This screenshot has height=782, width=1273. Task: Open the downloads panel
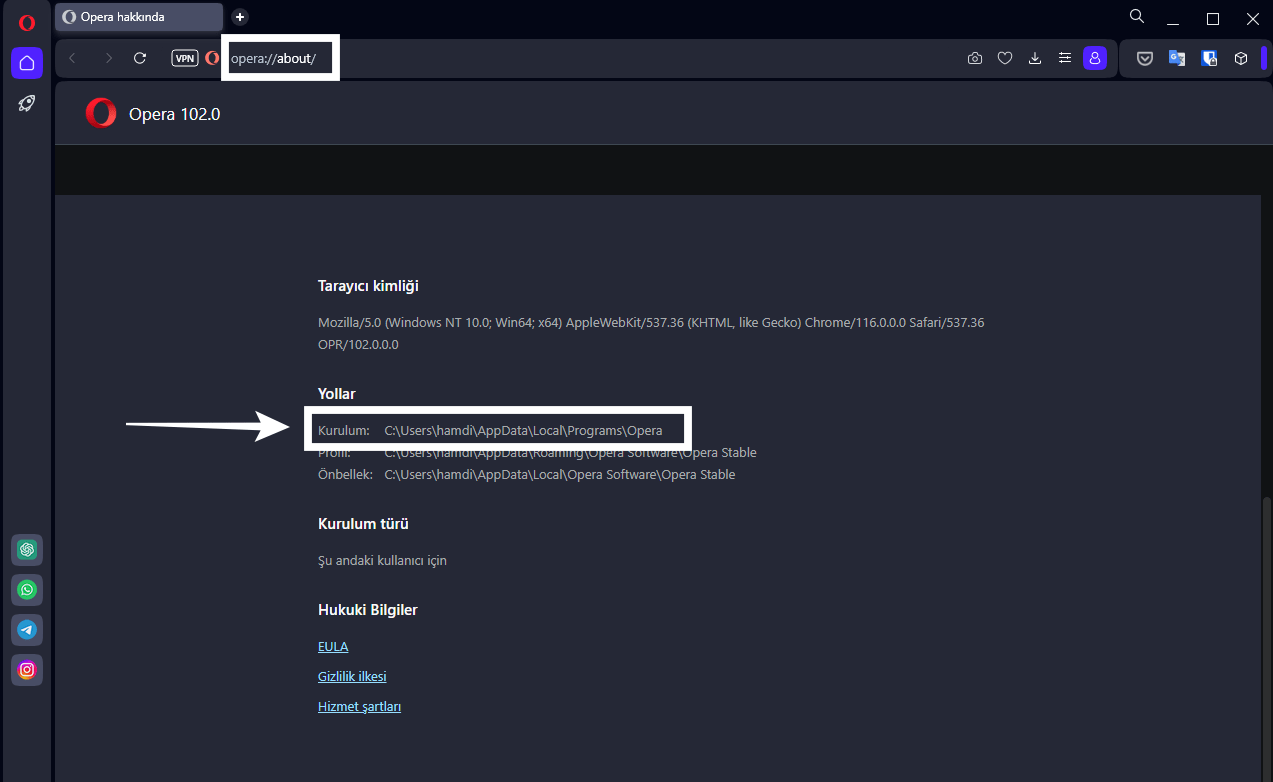click(x=1035, y=58)
